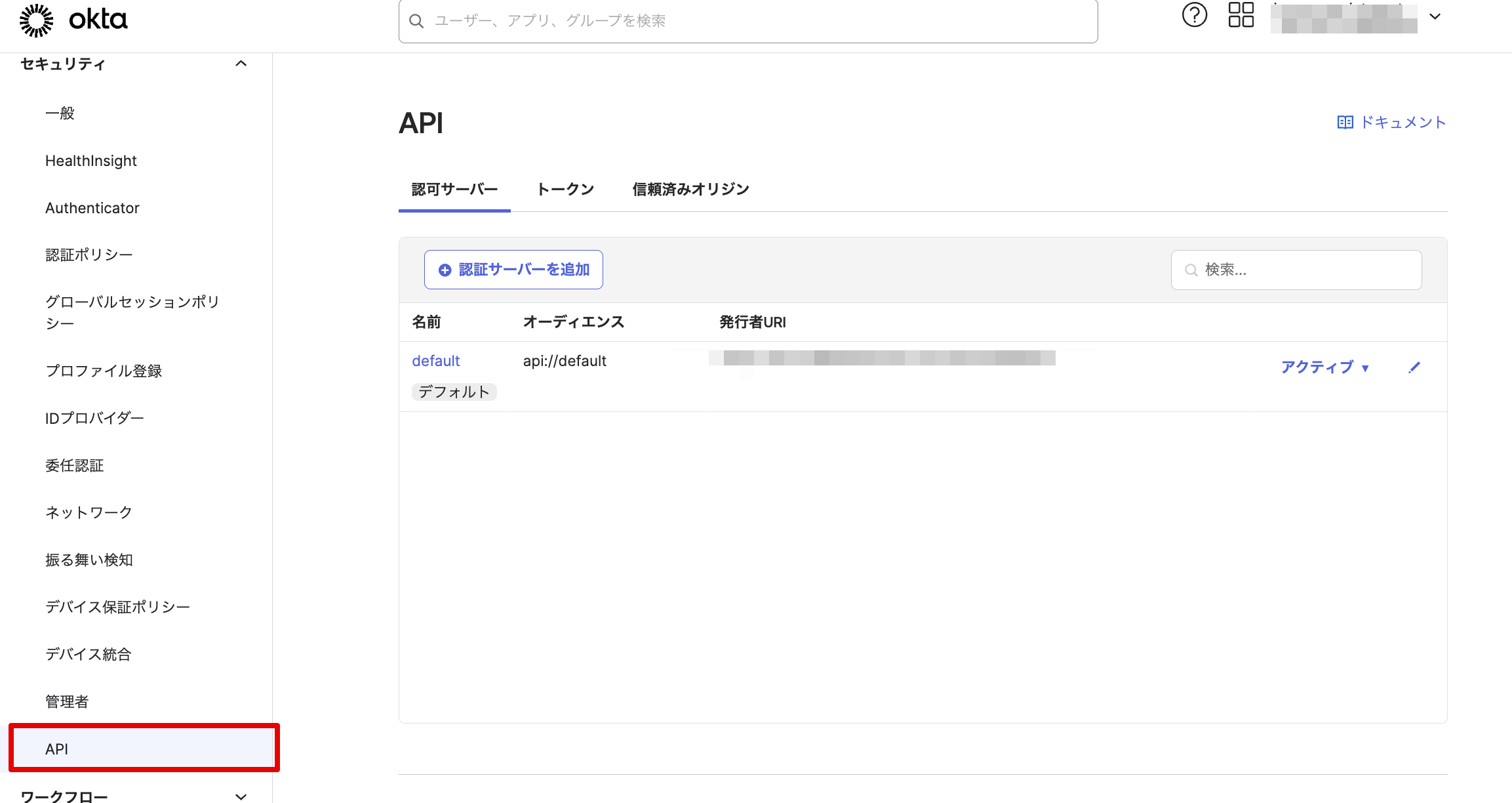Viewport: 1512px width, 803px height.
Task: Select the 認可サーバー tab
Action: pos(454,190)
